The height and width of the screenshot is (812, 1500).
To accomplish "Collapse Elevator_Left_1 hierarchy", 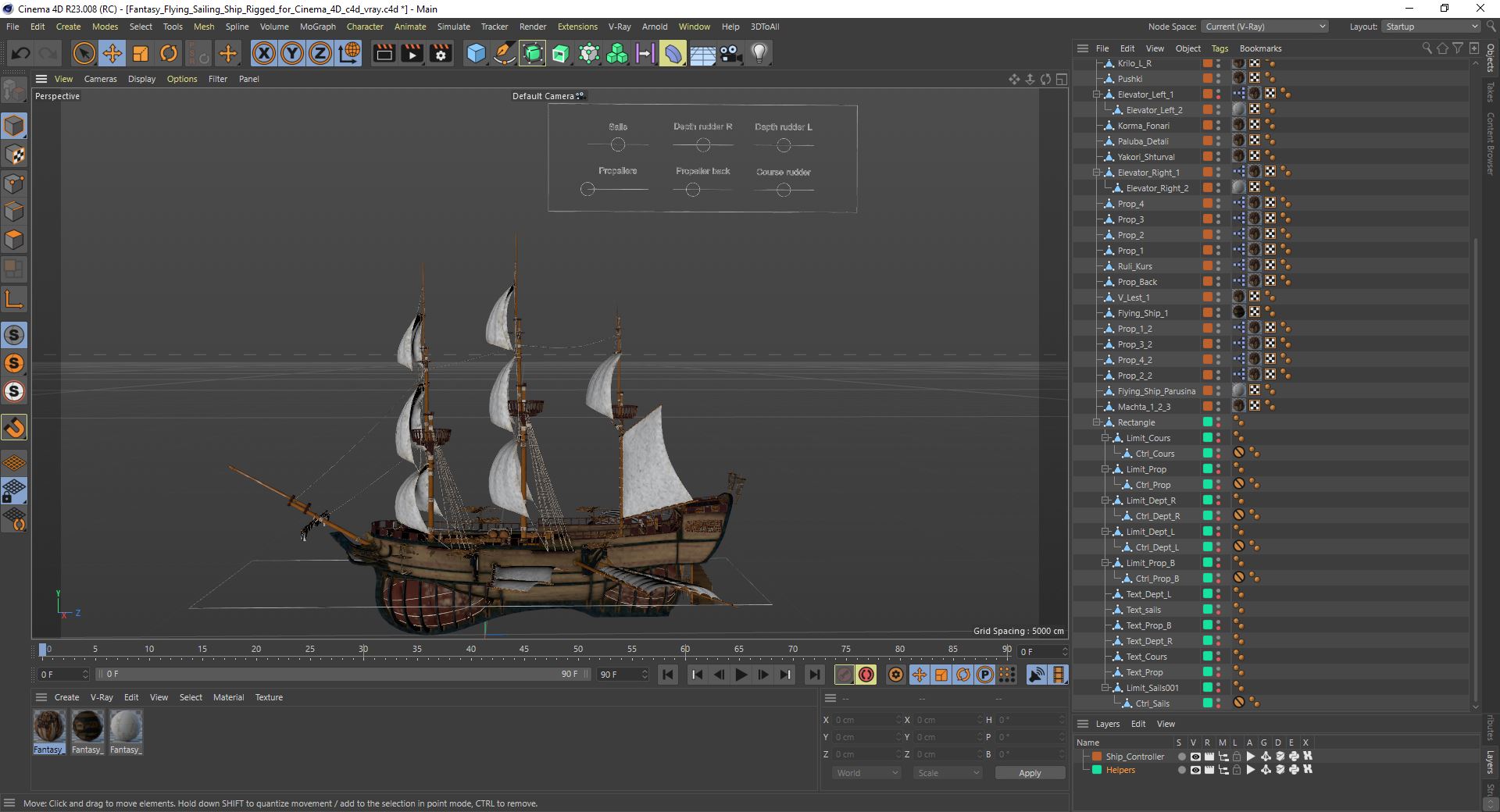I will pos(1097,94).
